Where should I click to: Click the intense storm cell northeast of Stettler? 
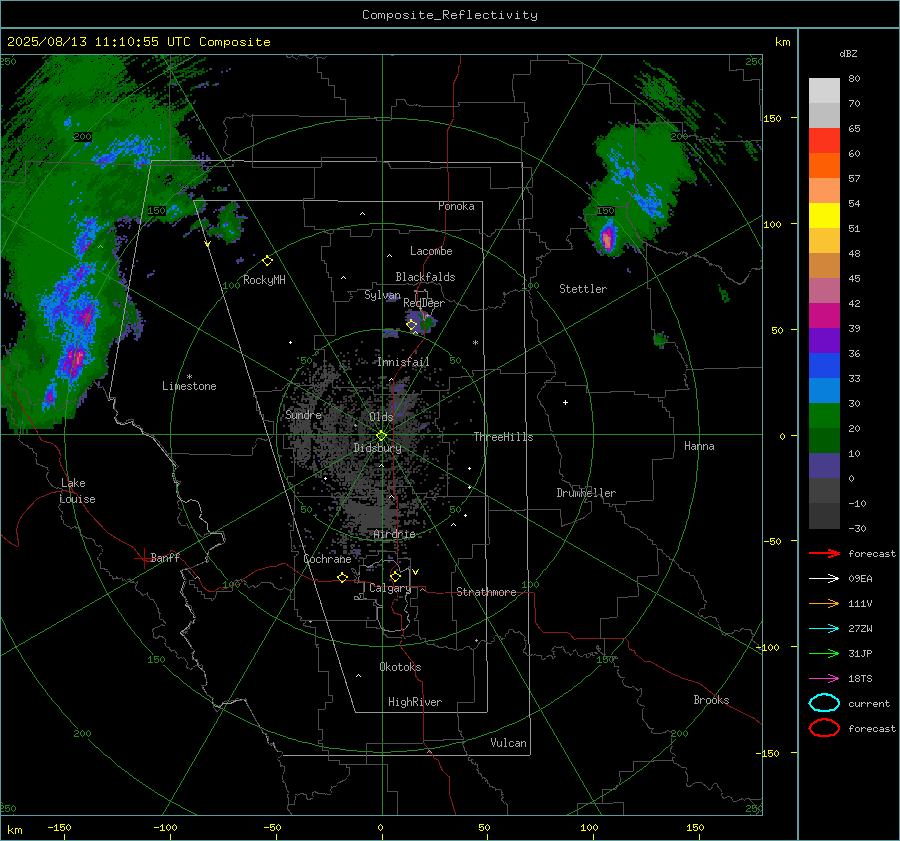click(x=607, y=238)
